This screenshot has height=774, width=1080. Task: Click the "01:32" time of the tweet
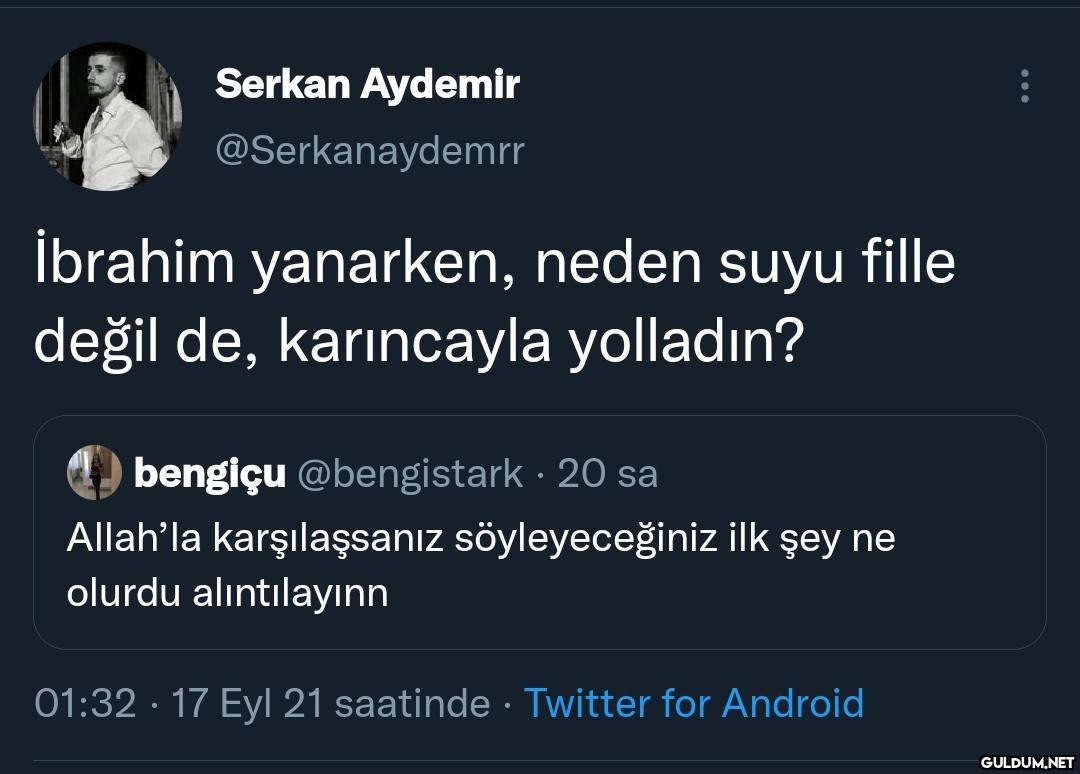(x=85, y=703)
